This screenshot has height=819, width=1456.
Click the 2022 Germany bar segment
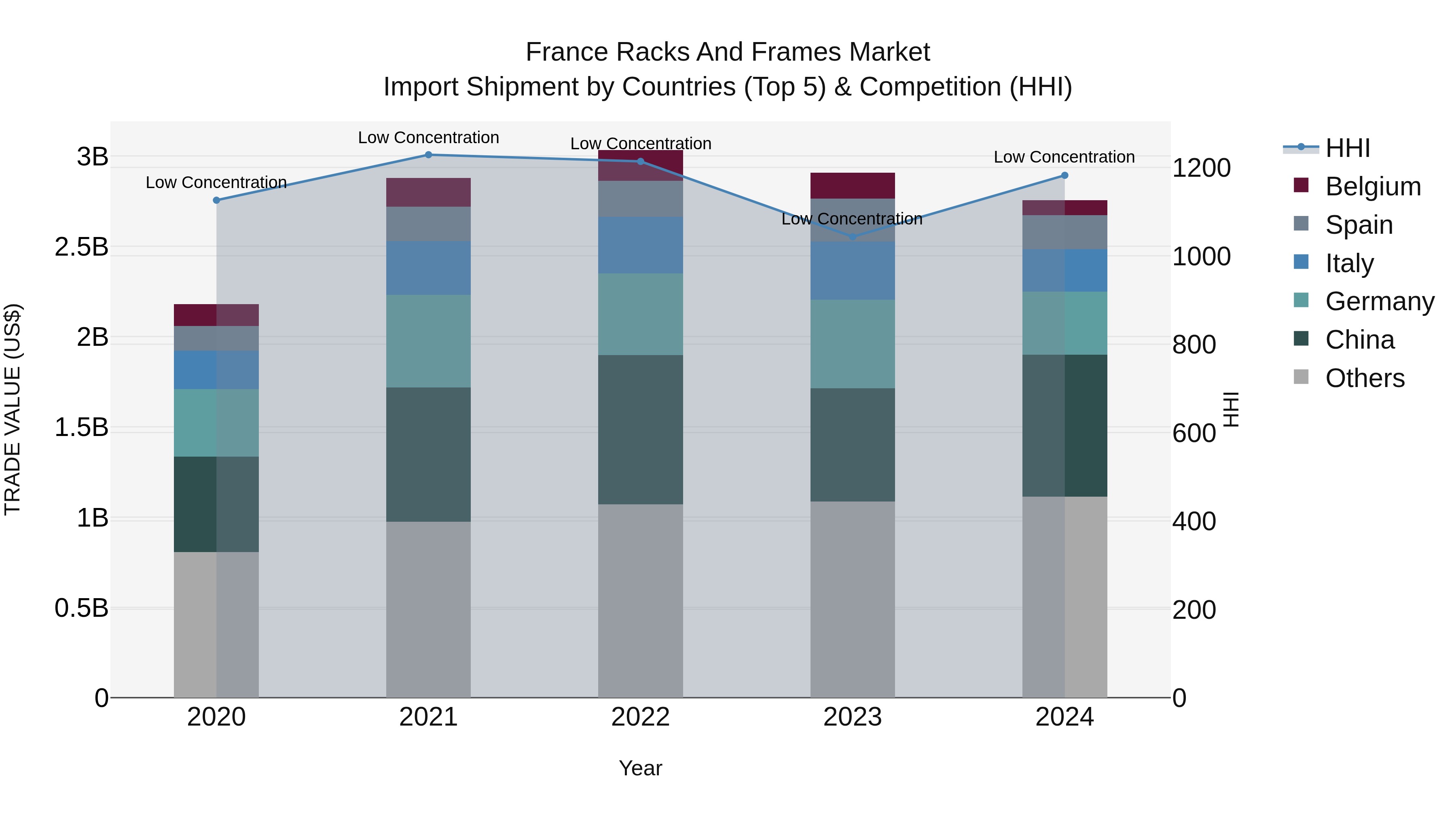point(641,314)
